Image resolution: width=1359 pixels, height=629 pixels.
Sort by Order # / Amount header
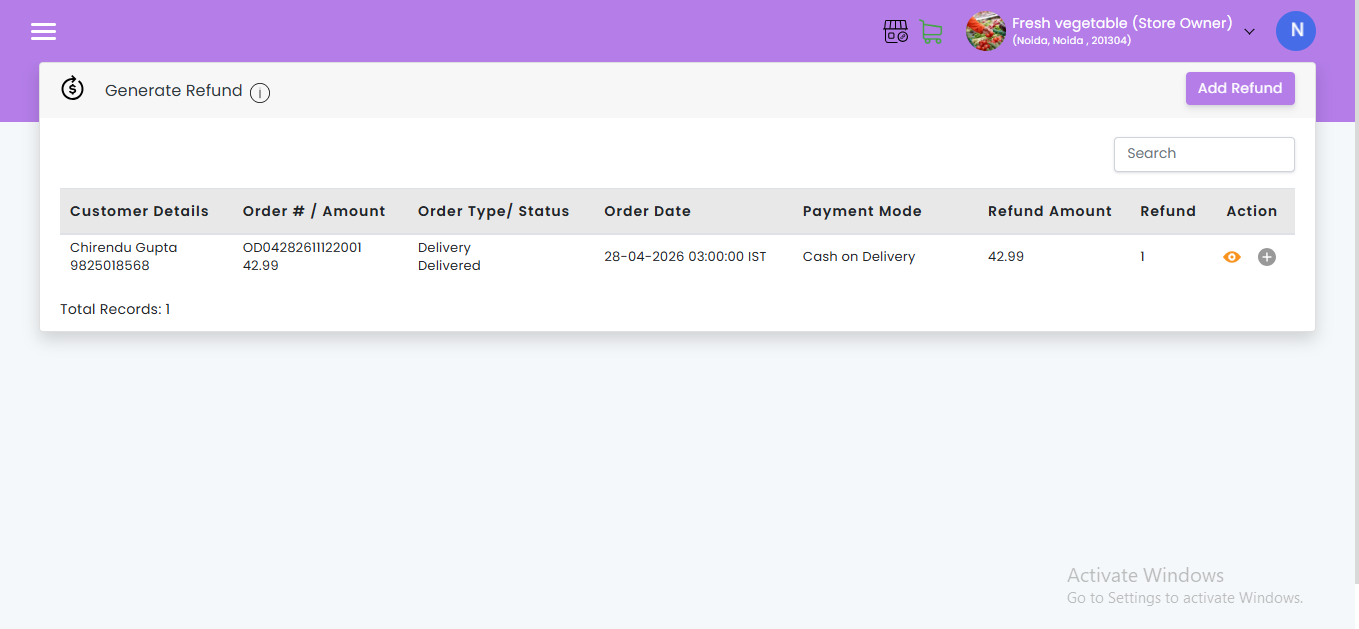[314, 211]
